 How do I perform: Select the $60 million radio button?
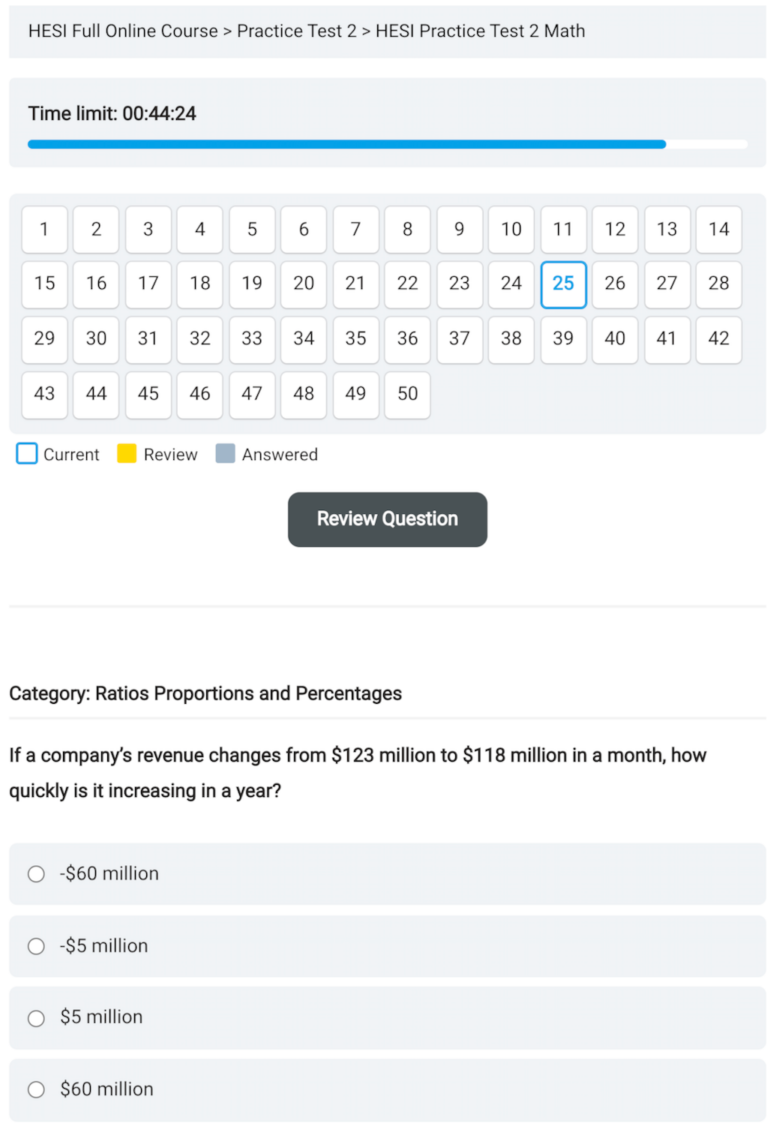(36, 1089)
